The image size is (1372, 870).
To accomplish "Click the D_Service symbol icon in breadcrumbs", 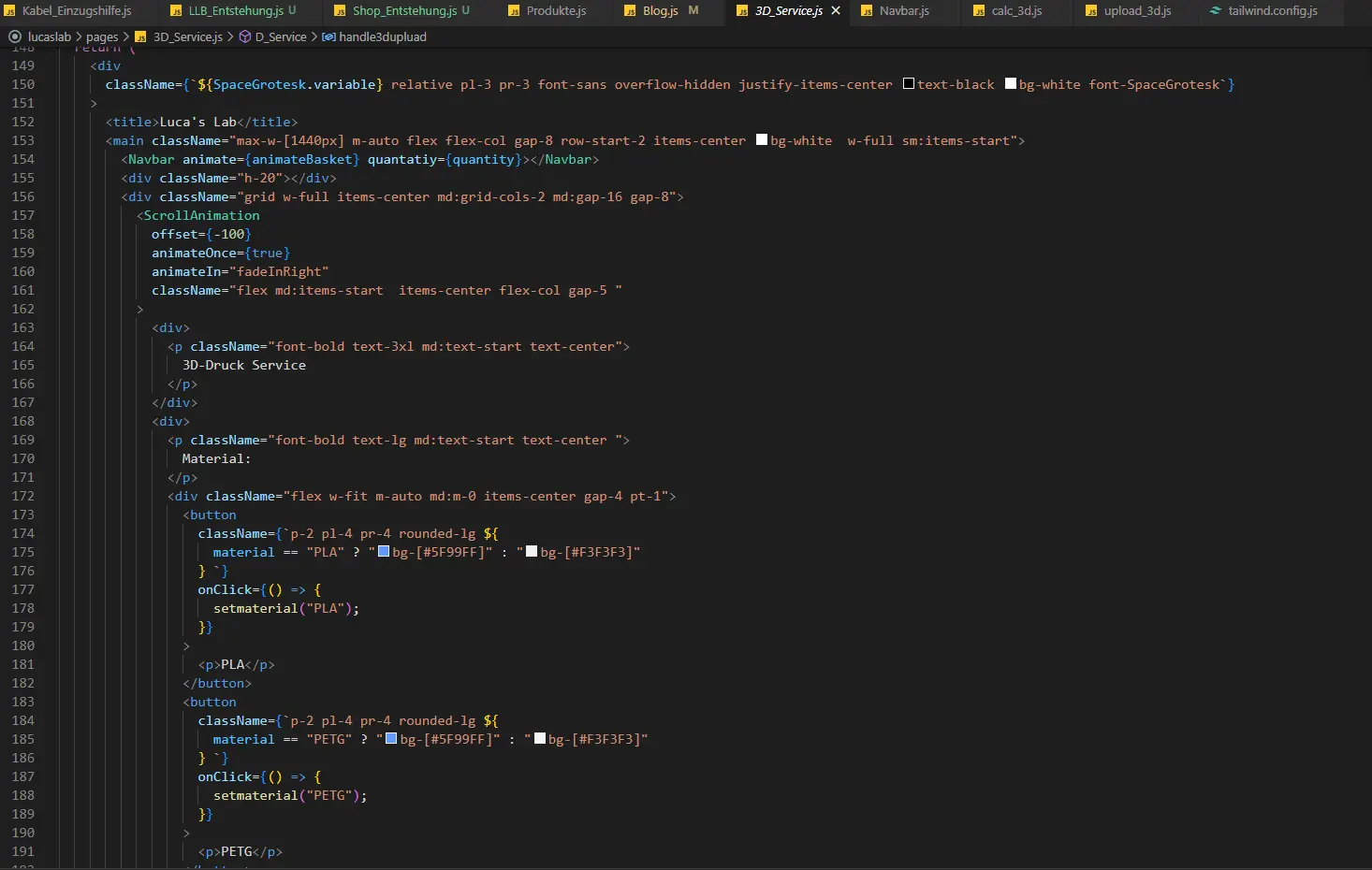I will click(245, 36).
